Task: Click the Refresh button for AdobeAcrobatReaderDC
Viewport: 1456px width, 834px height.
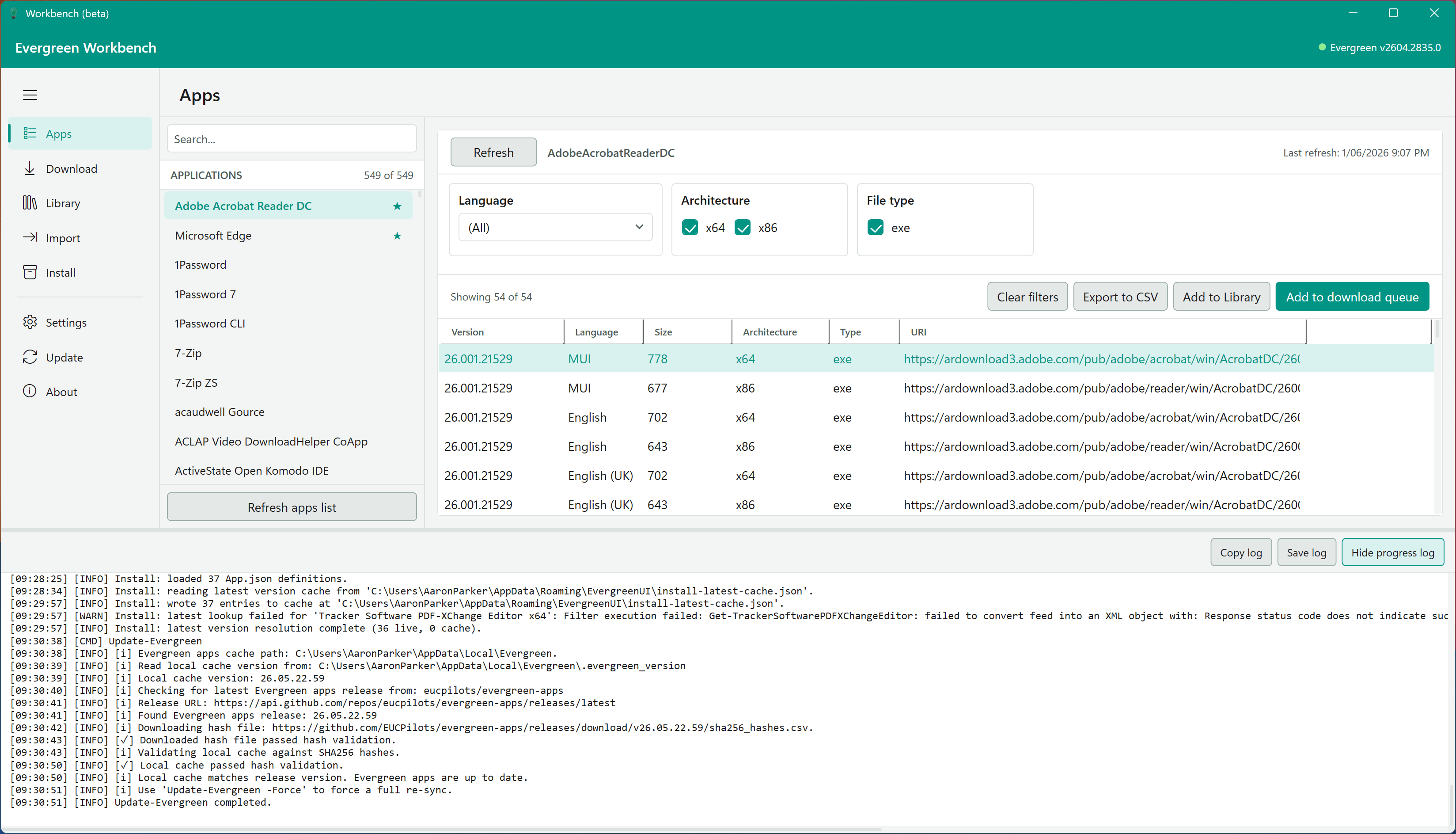Action: (x=493, y=152)
